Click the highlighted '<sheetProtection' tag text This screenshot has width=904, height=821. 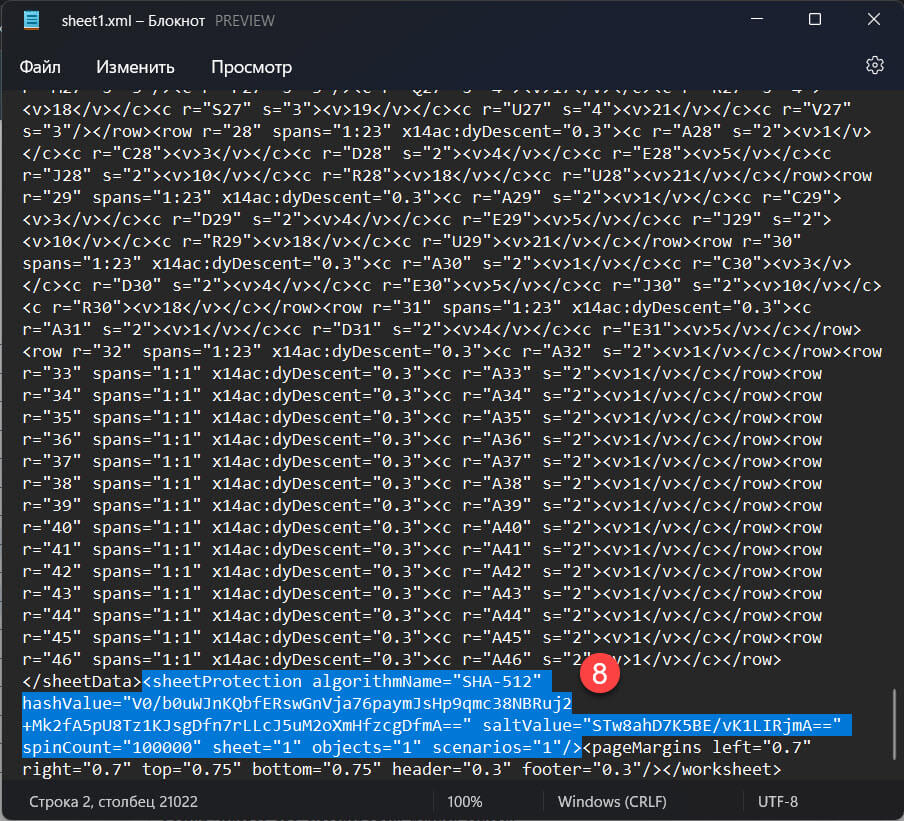[x=222, y=681]
